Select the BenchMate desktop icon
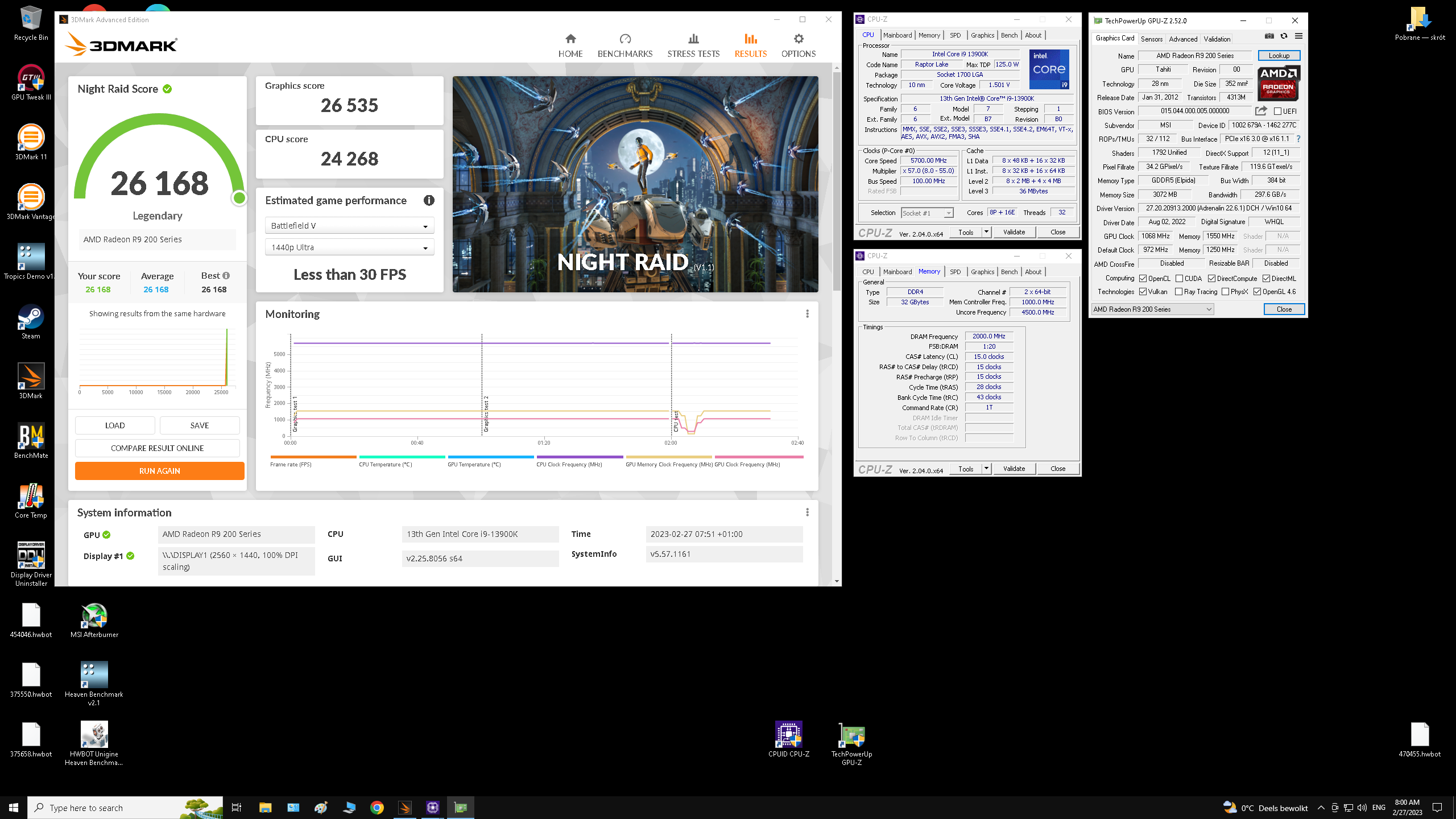The height and width of the screenshot is (819, 1456). (31, 441)
